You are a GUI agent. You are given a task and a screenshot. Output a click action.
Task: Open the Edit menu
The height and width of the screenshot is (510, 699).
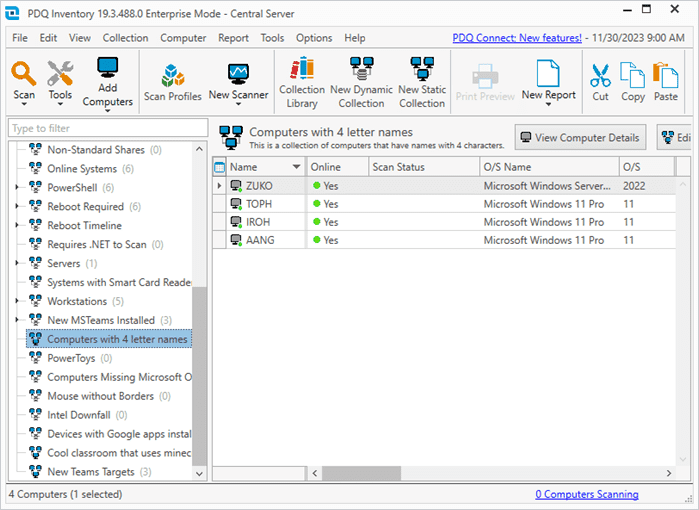pos(48,38)
